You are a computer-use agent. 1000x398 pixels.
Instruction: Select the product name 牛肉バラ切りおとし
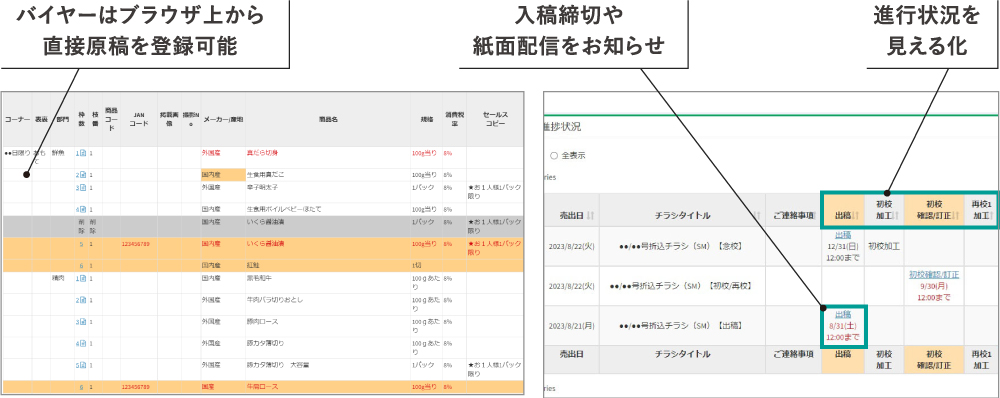click(274, 300)
